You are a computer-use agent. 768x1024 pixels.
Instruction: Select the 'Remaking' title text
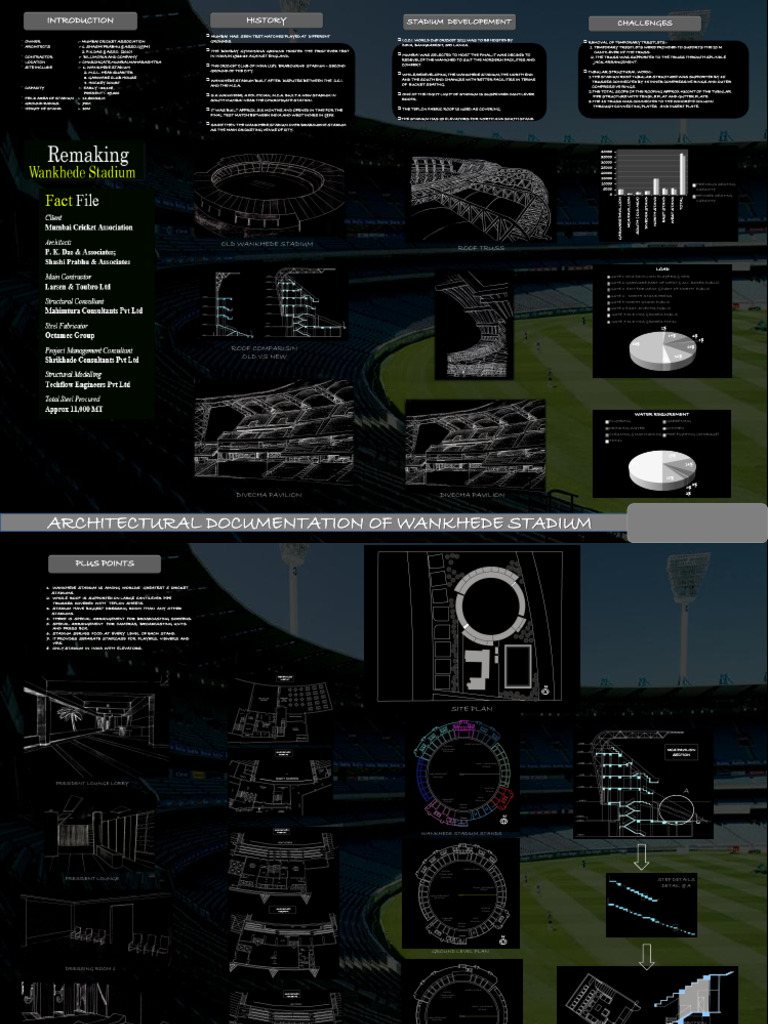(x=88, y=155)
